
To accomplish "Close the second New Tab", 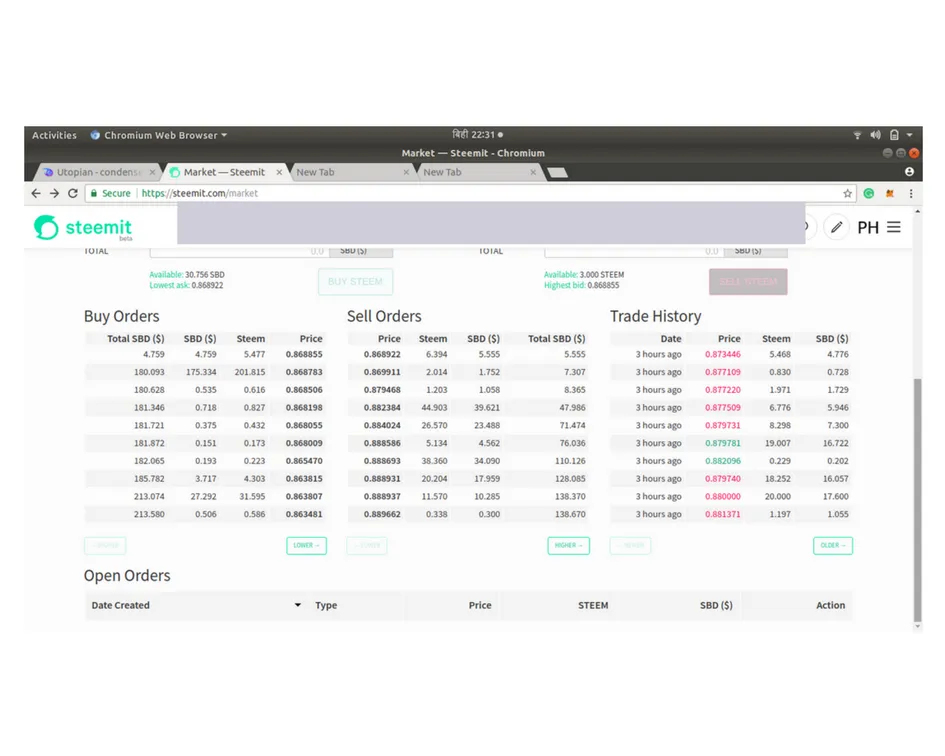I will [533, 172].
